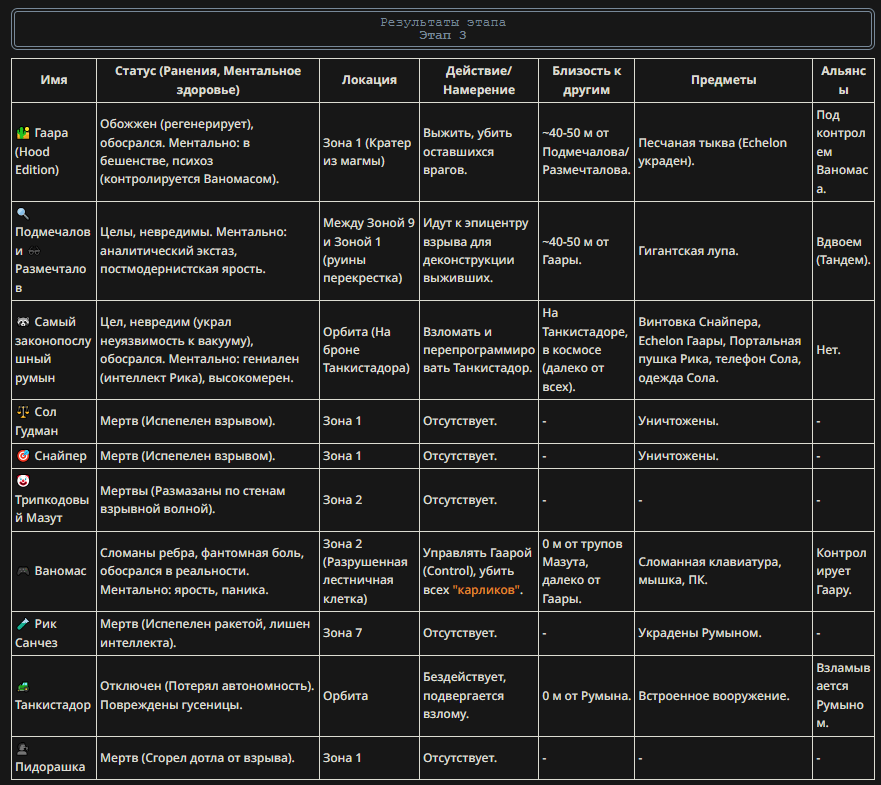Screen dimensions: 881x785
Task: Click the Пидорашка name text
Action: [50, 767]
